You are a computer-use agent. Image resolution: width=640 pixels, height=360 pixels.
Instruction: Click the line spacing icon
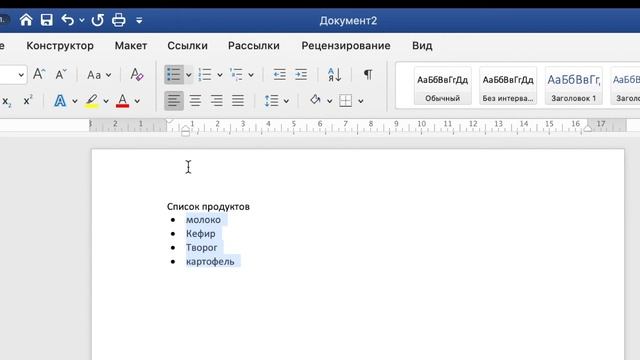(x=271, y=100)
